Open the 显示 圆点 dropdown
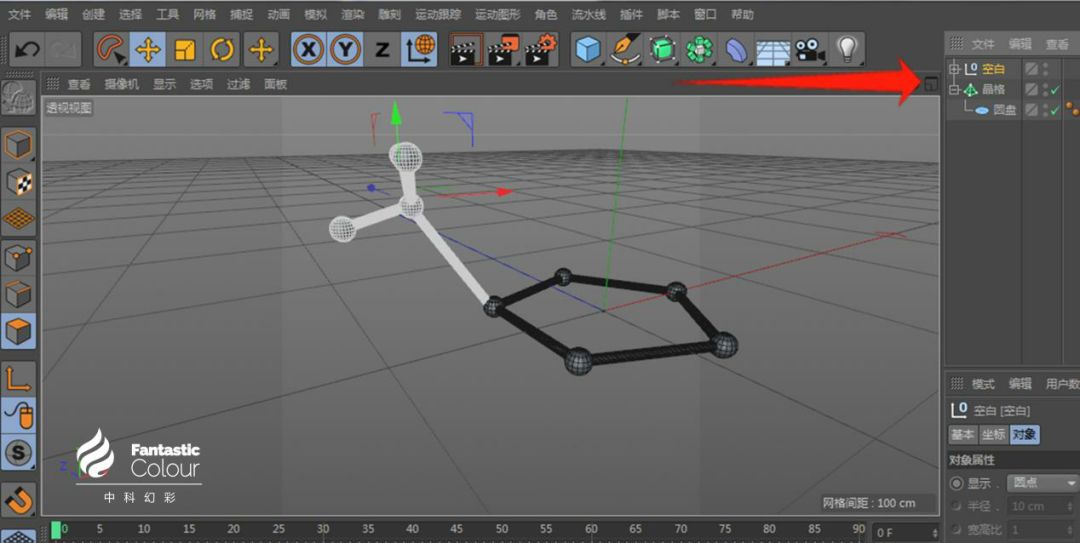Screen dimensions: 1080x543 (1043, 483)
